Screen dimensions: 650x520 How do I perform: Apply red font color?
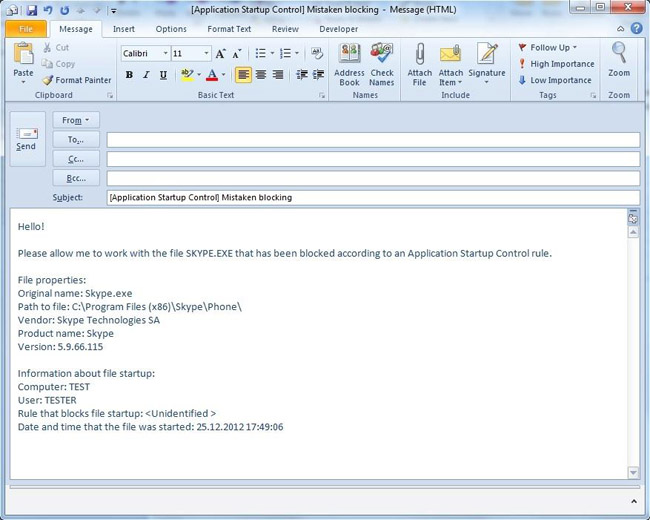[212, 75]
